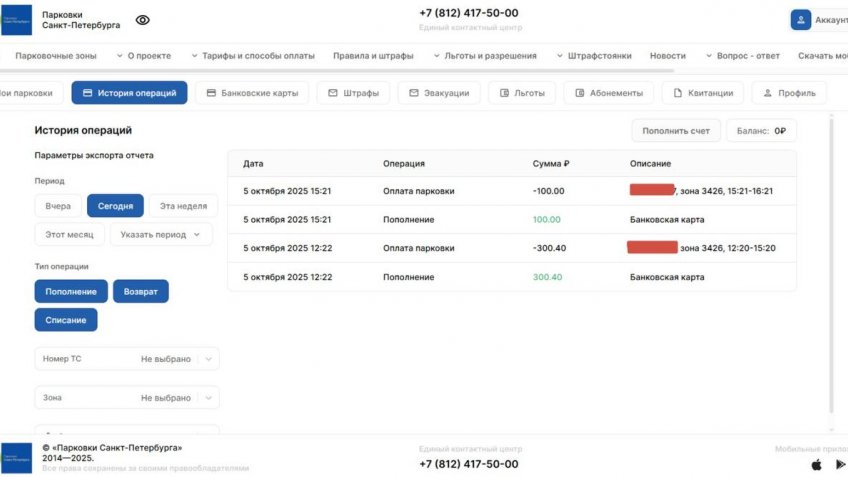Open the Эвакуации tab
The image size is (848, 477).
pos(439,93)
